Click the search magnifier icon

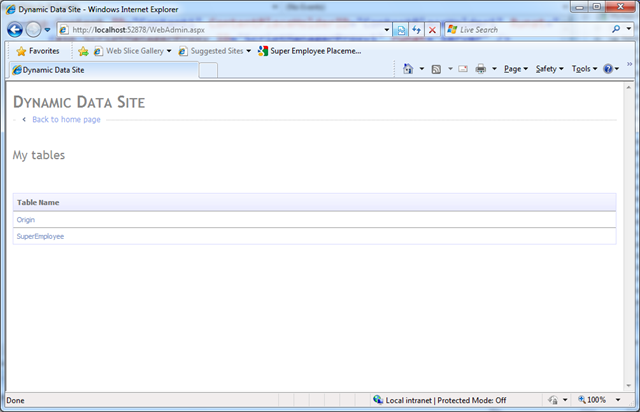[x=614, y=30]
